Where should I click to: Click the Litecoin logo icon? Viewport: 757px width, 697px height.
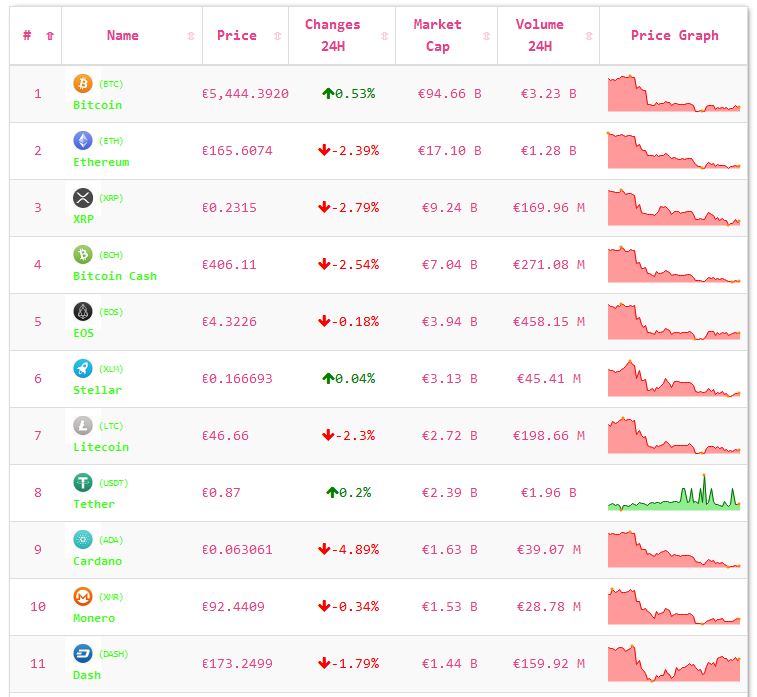point(83,426)
